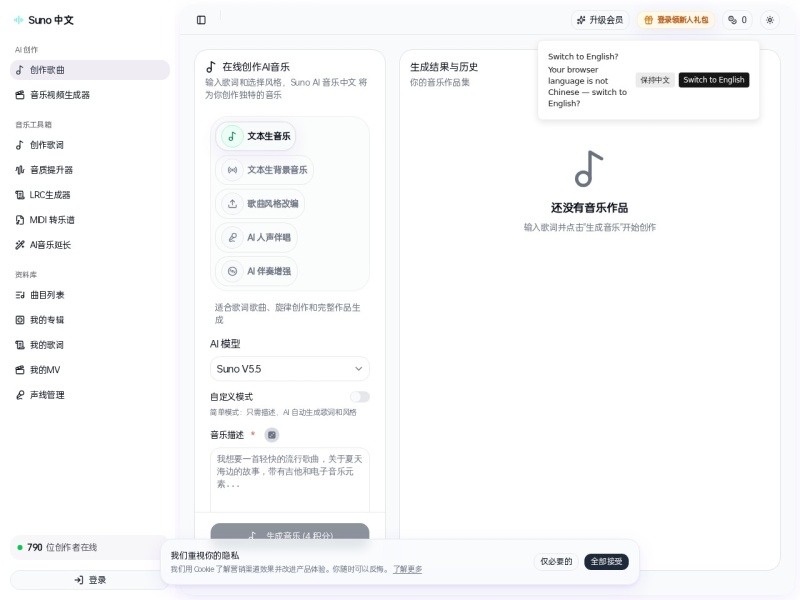Screen dimensions: 800x600
Task: Click the Suno 中文 logo
Action: (x=44, y=20)
